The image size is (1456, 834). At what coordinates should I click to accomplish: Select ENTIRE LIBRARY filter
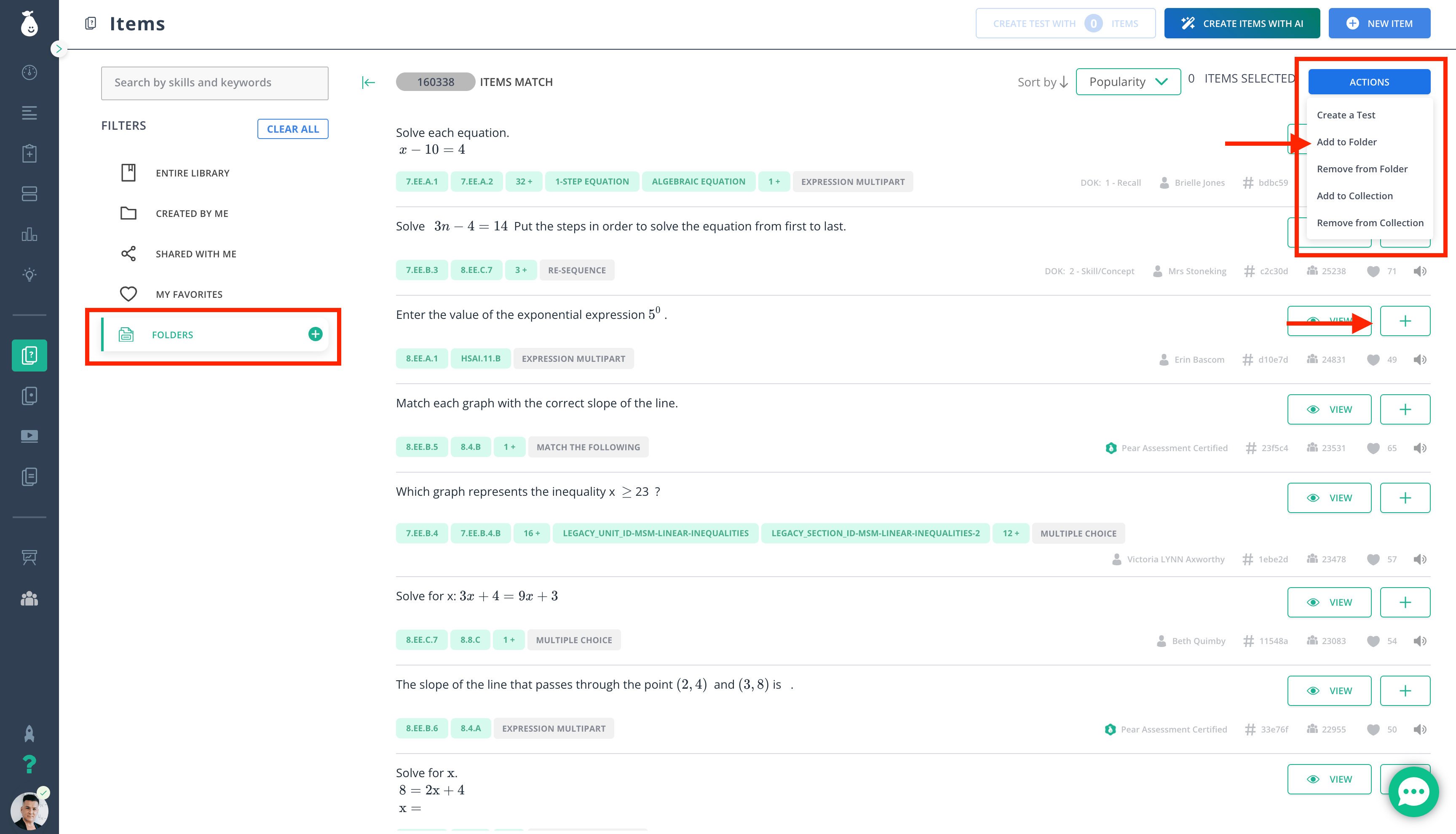[193, 173]
